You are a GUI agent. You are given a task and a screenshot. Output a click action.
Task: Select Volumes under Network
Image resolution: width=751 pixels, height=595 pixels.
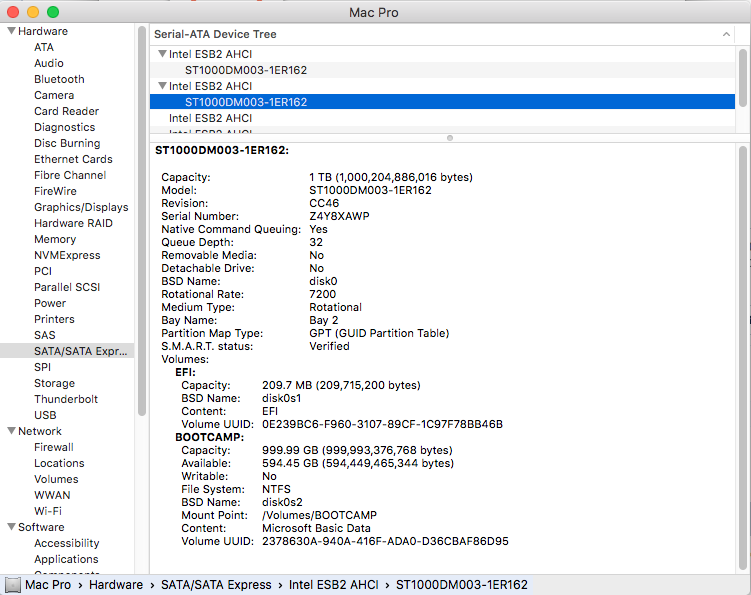tap(56, 479)
